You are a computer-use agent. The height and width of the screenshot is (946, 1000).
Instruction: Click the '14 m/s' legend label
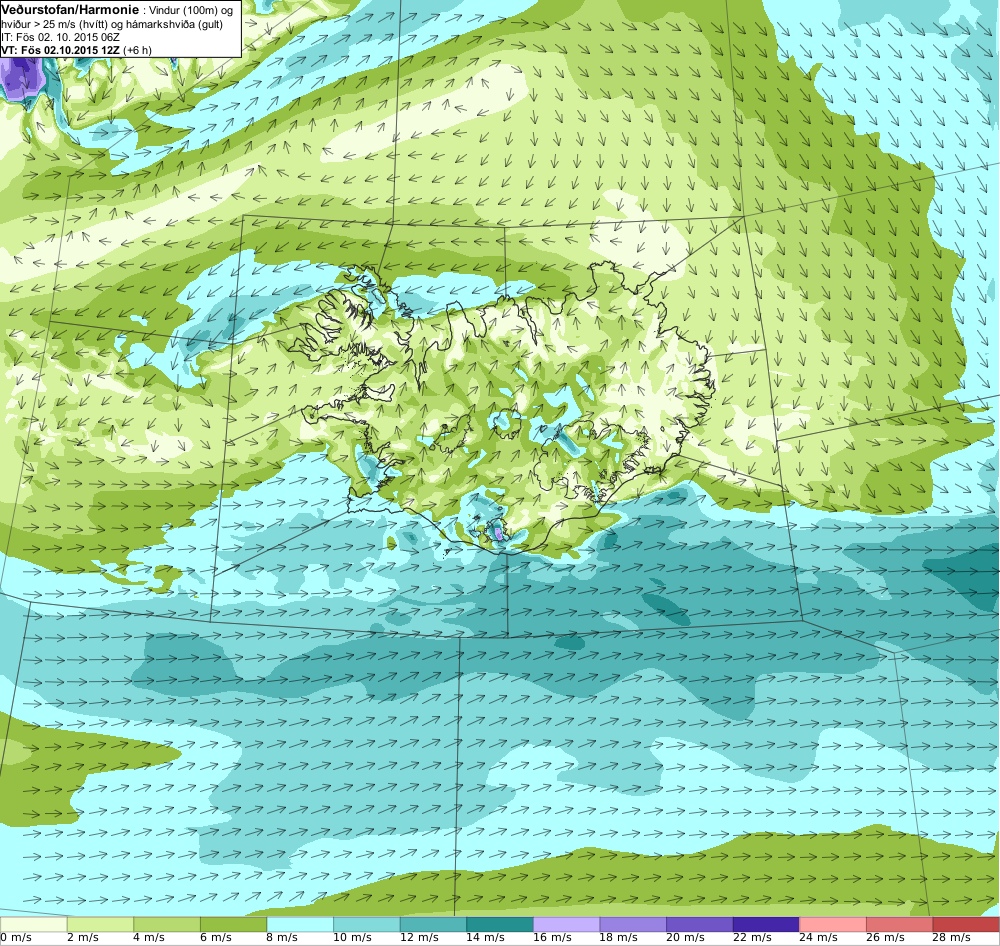click(485, 938)
